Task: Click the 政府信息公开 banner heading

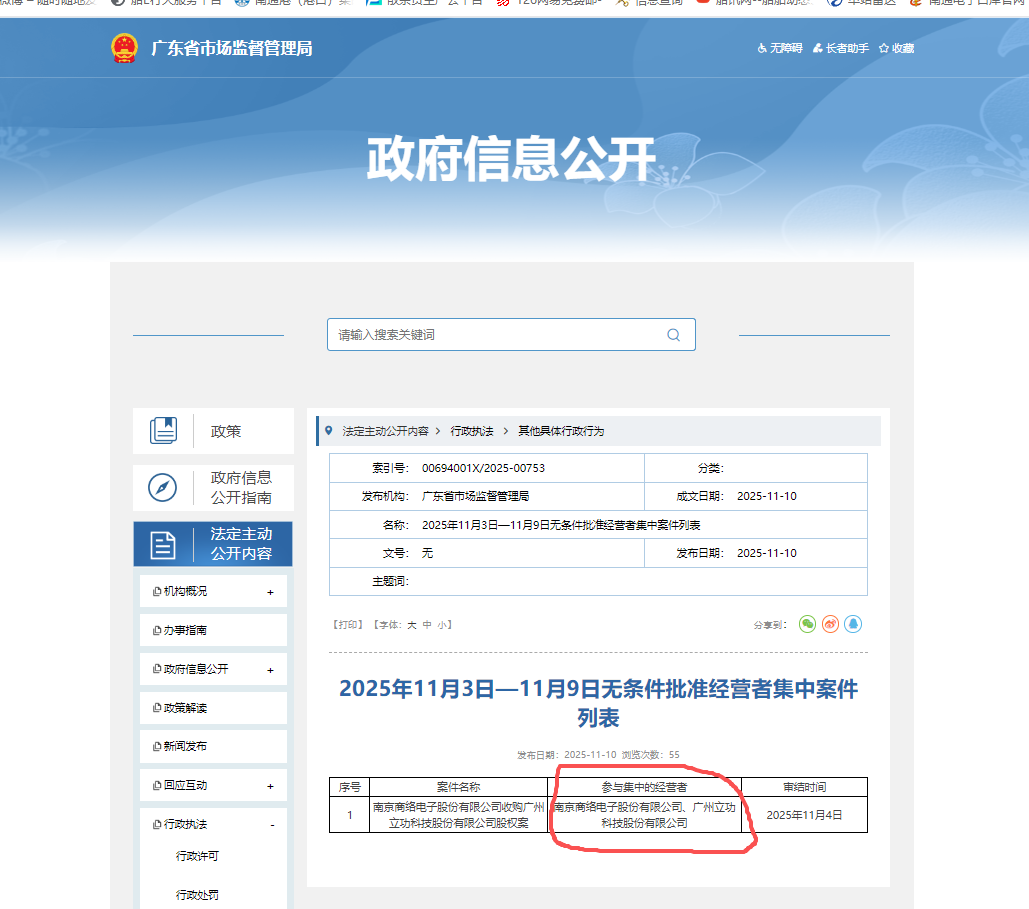Action: tap(511, 159)
